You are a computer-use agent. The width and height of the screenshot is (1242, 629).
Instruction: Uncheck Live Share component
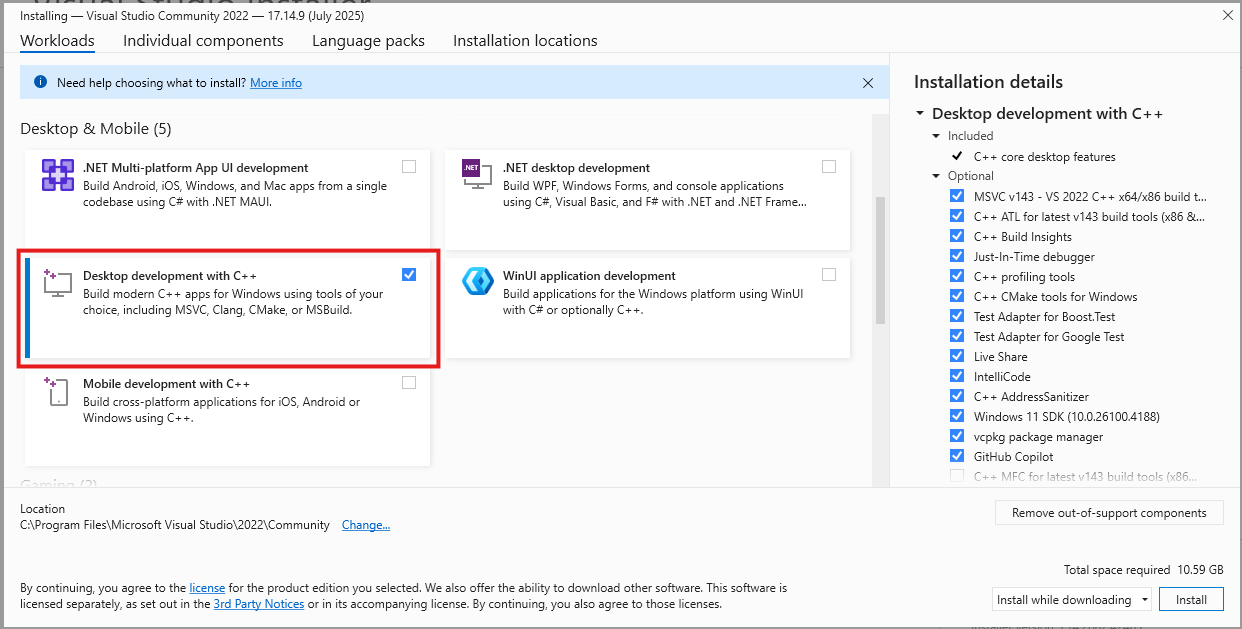(957, 357)
